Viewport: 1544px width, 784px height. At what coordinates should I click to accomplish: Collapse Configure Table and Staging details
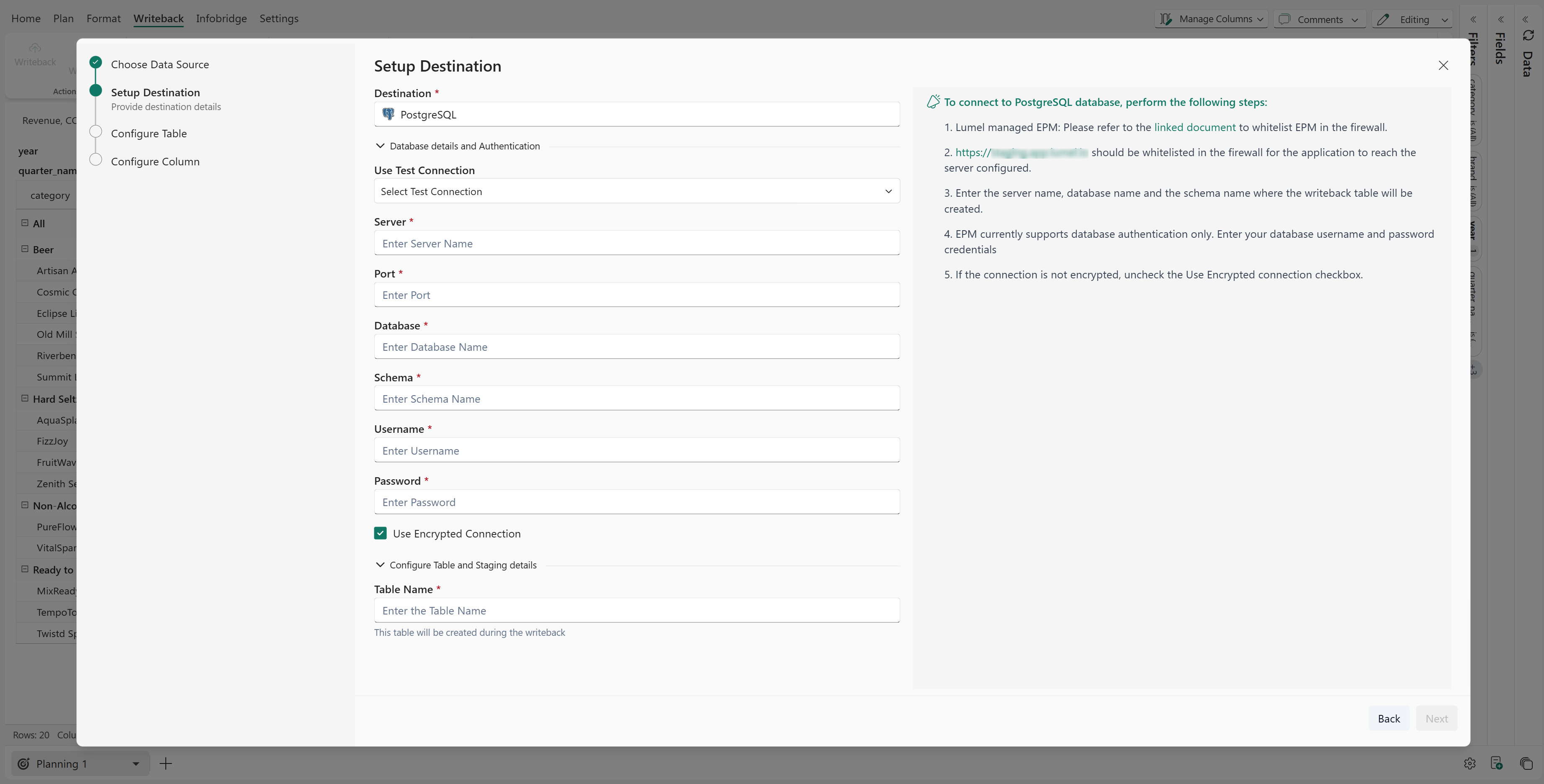[x=380, y=565]
